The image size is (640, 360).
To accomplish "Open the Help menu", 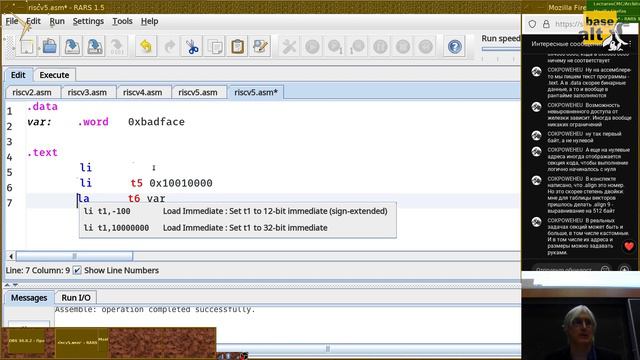I will click(149, 21).
